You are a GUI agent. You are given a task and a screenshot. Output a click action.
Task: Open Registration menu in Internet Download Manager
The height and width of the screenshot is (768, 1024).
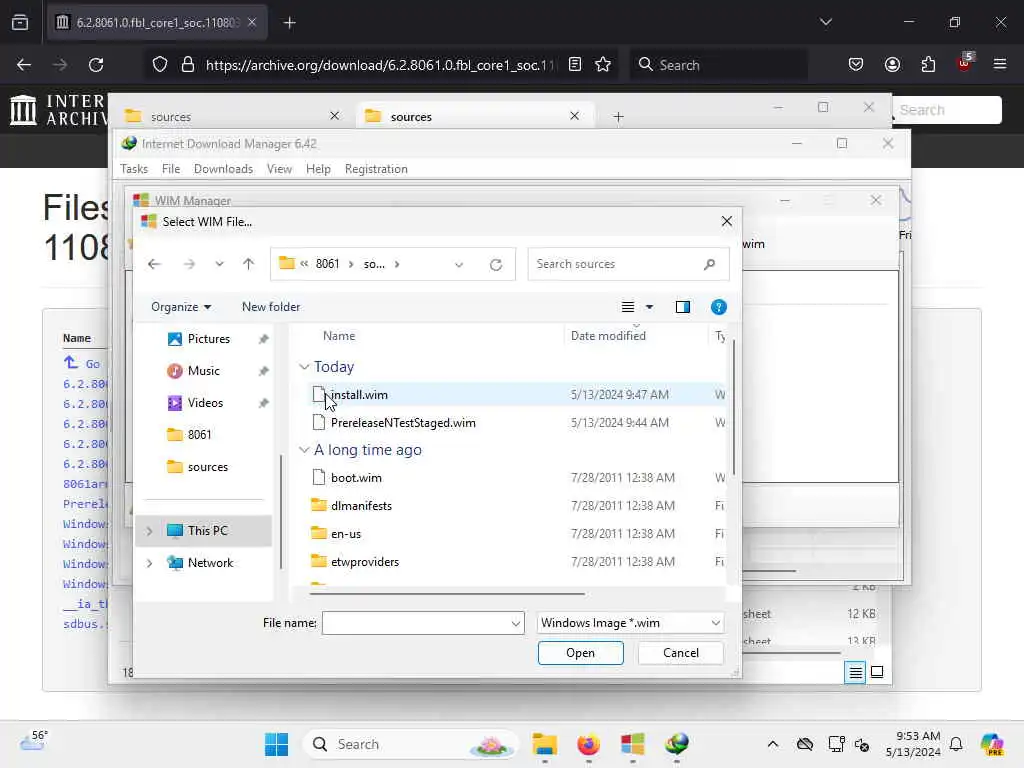pyautogui.click(x=376, y=168)
